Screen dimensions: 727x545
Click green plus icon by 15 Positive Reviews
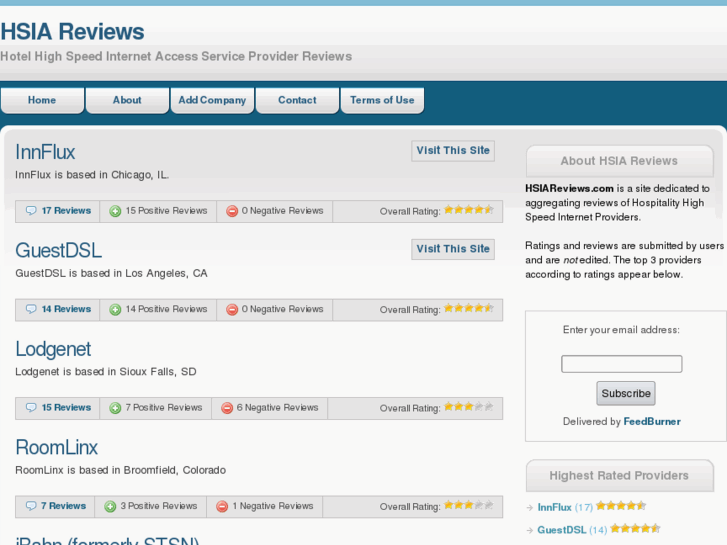pyautogui.click(x=115, y=211)
